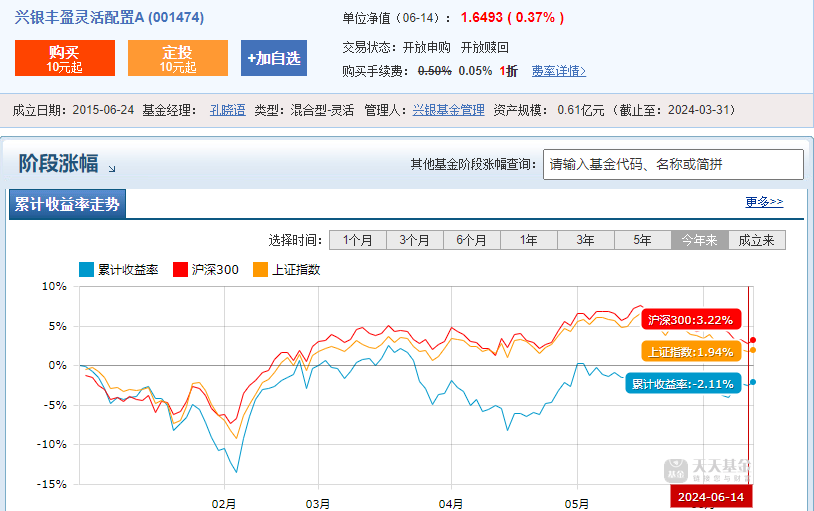Select the 成立来 time range
The height and width of the screenshot is (511, 814).
tap(756, 240)
